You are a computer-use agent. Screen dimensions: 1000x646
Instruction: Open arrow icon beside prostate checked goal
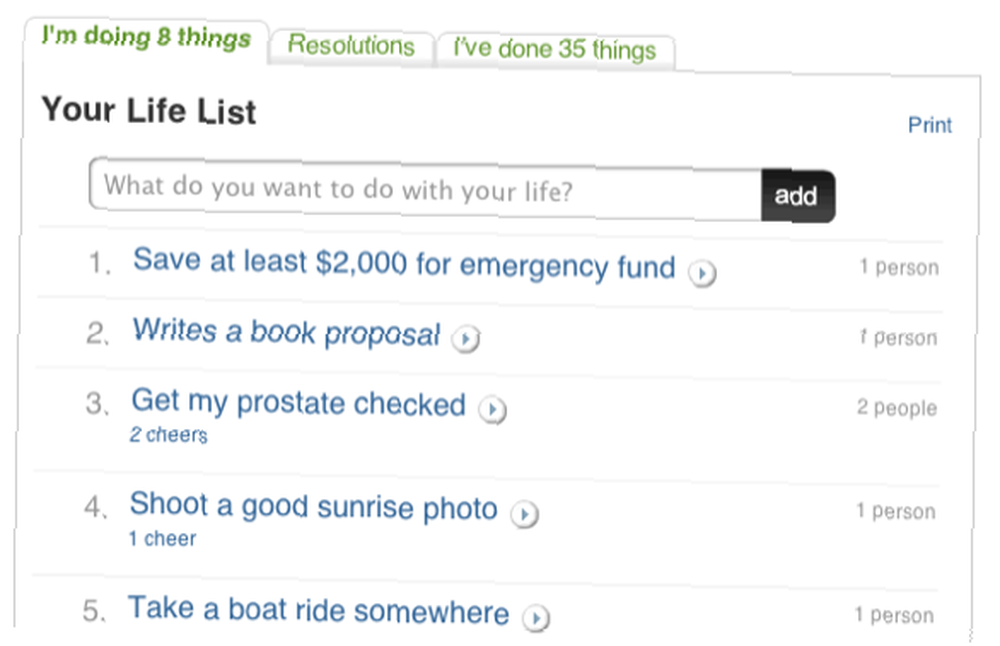coord(492,409)
